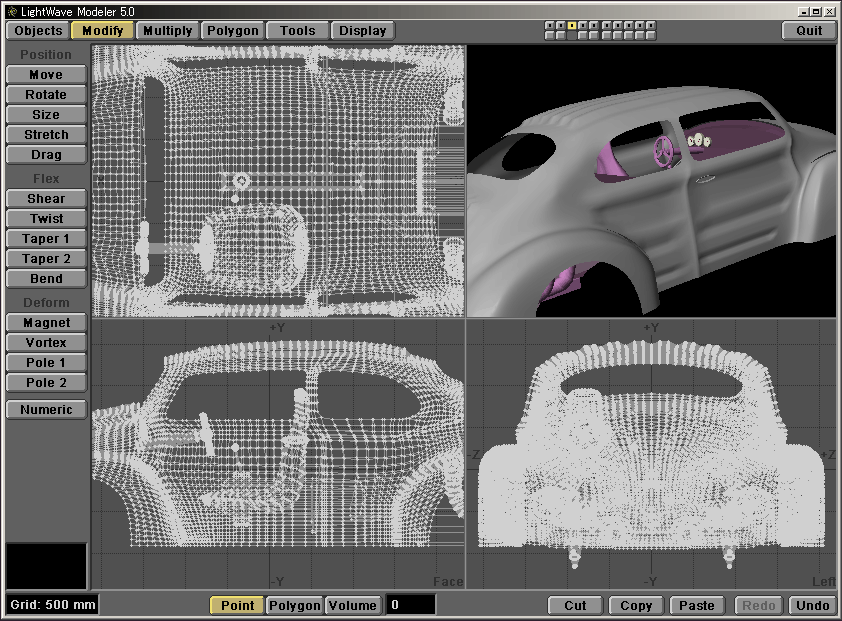
Task: Activate the highlighted foreground layer 3 button
Action: 572,25
